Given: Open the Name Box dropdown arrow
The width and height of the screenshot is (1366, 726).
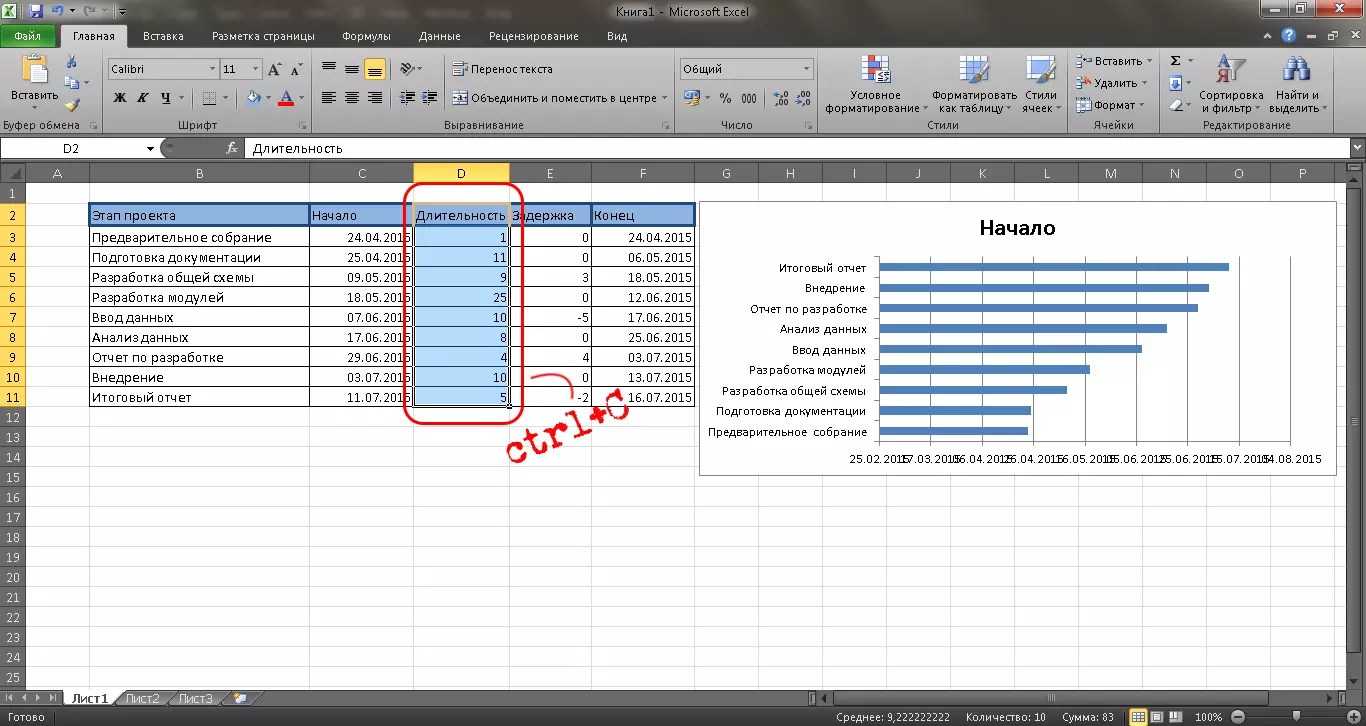Looking at the screenshot, I should (x=151, y=149).
